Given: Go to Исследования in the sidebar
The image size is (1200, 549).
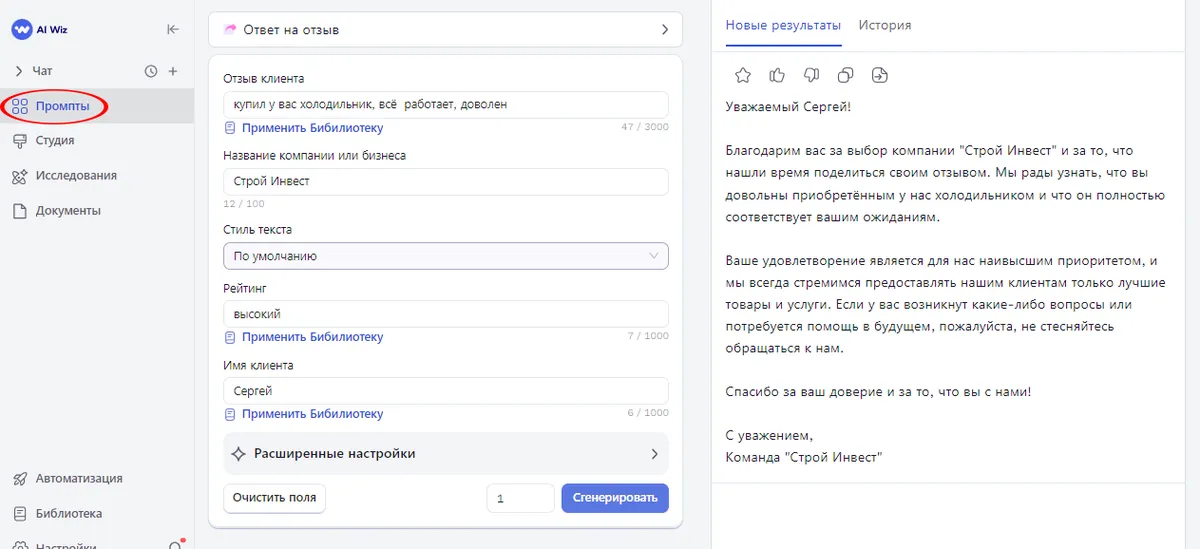Looking at the screenshot, I should pos(97,175).
